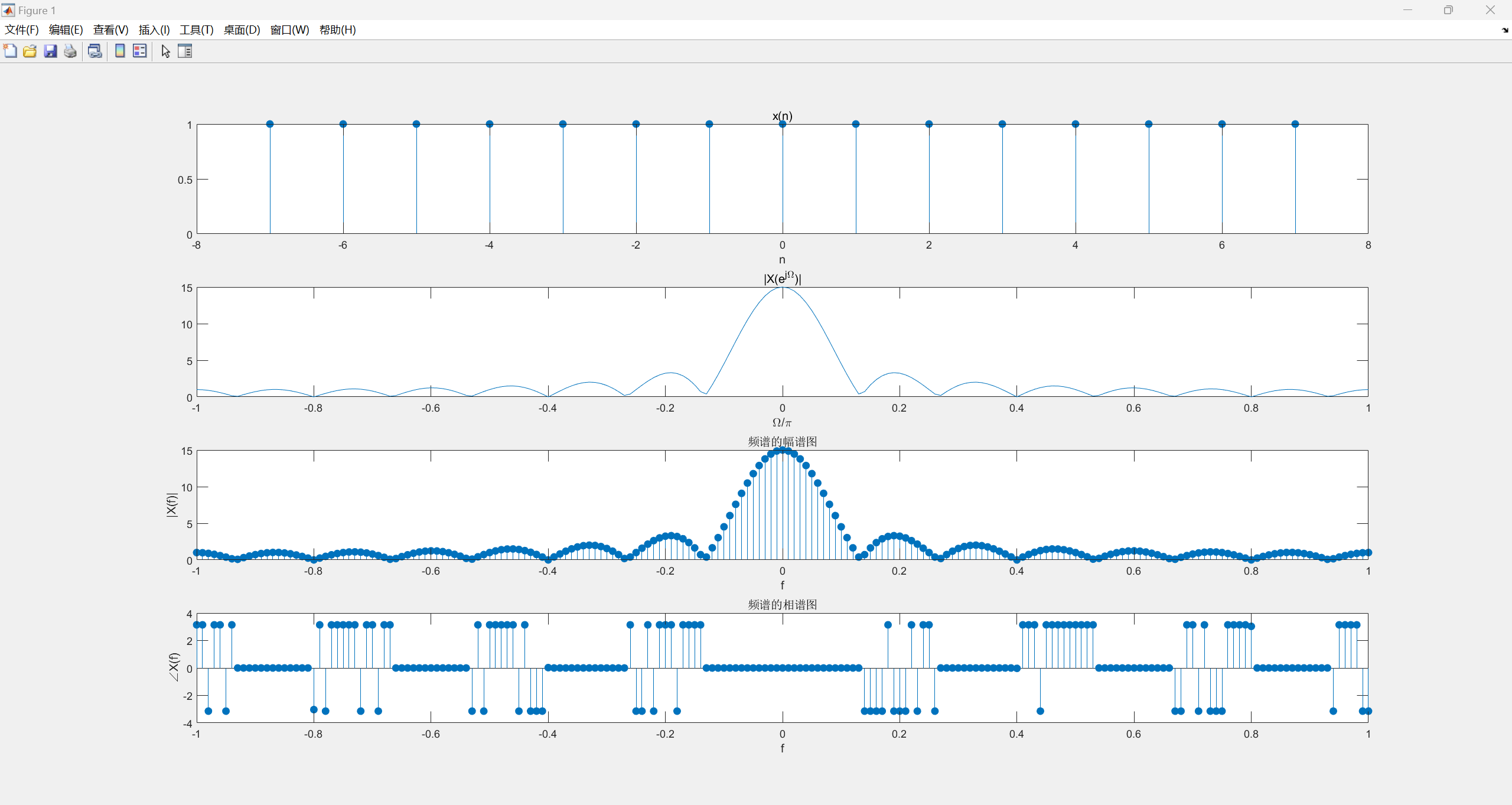Screen dimensions: 1512x805
Task: Insert a colorbar using the toolbar icon
Action: tap(120, 51)
